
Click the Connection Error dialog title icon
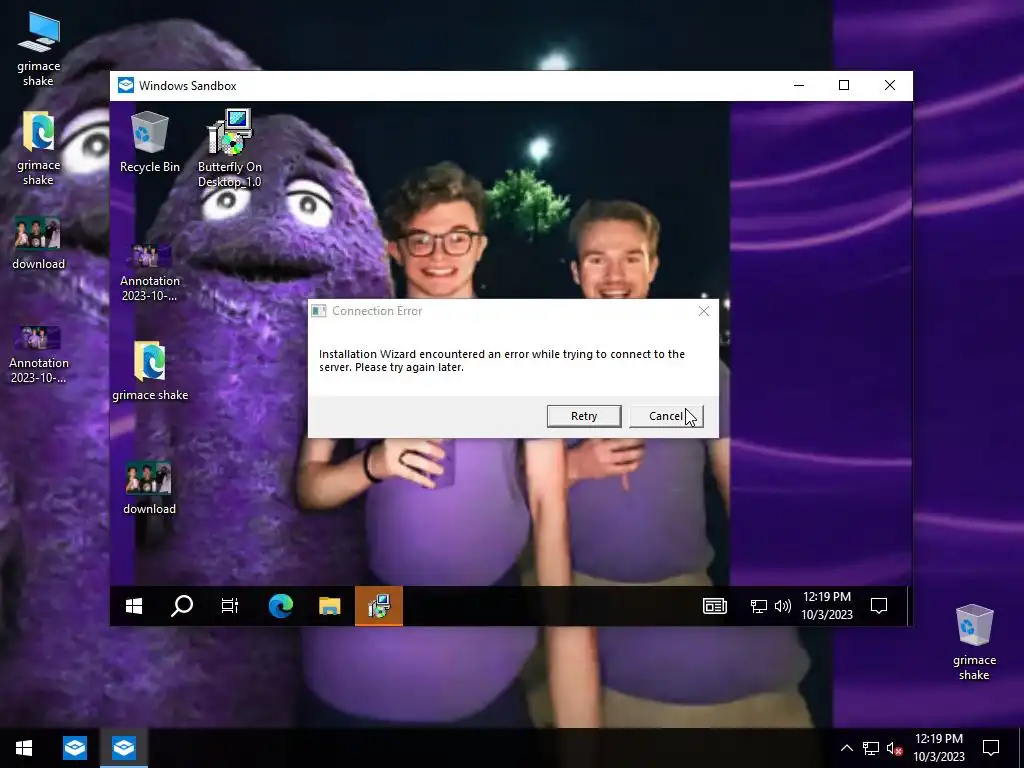pyautogui.click(x=318, y=311)
